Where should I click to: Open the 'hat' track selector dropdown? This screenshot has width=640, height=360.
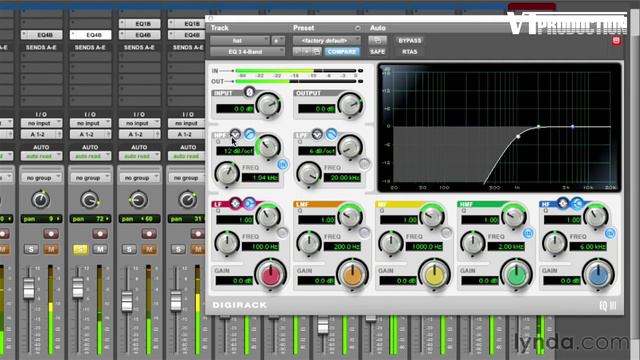click(240, 40)
